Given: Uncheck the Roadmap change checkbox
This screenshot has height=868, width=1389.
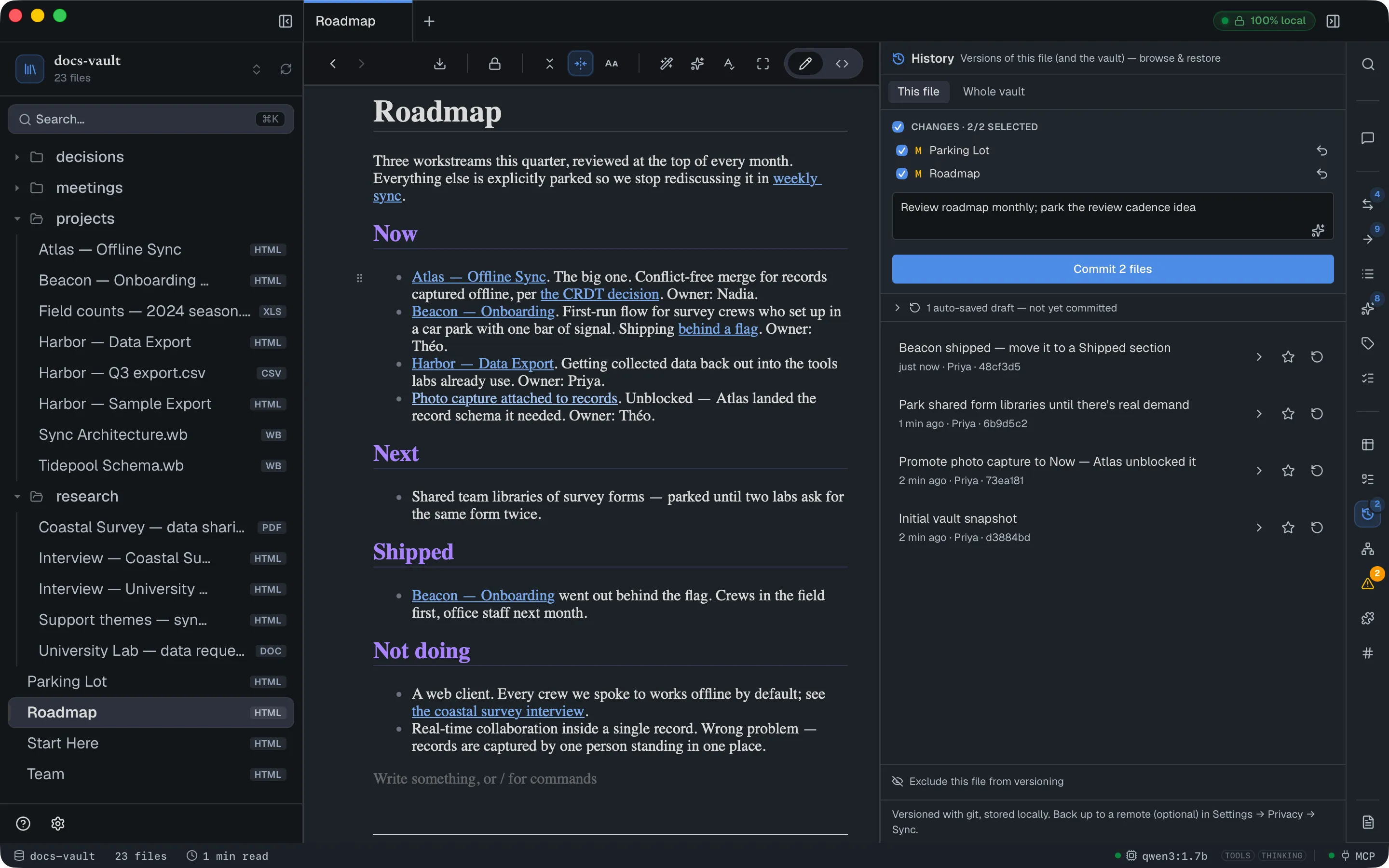Looking at the screenshot, I should point(902,174).
